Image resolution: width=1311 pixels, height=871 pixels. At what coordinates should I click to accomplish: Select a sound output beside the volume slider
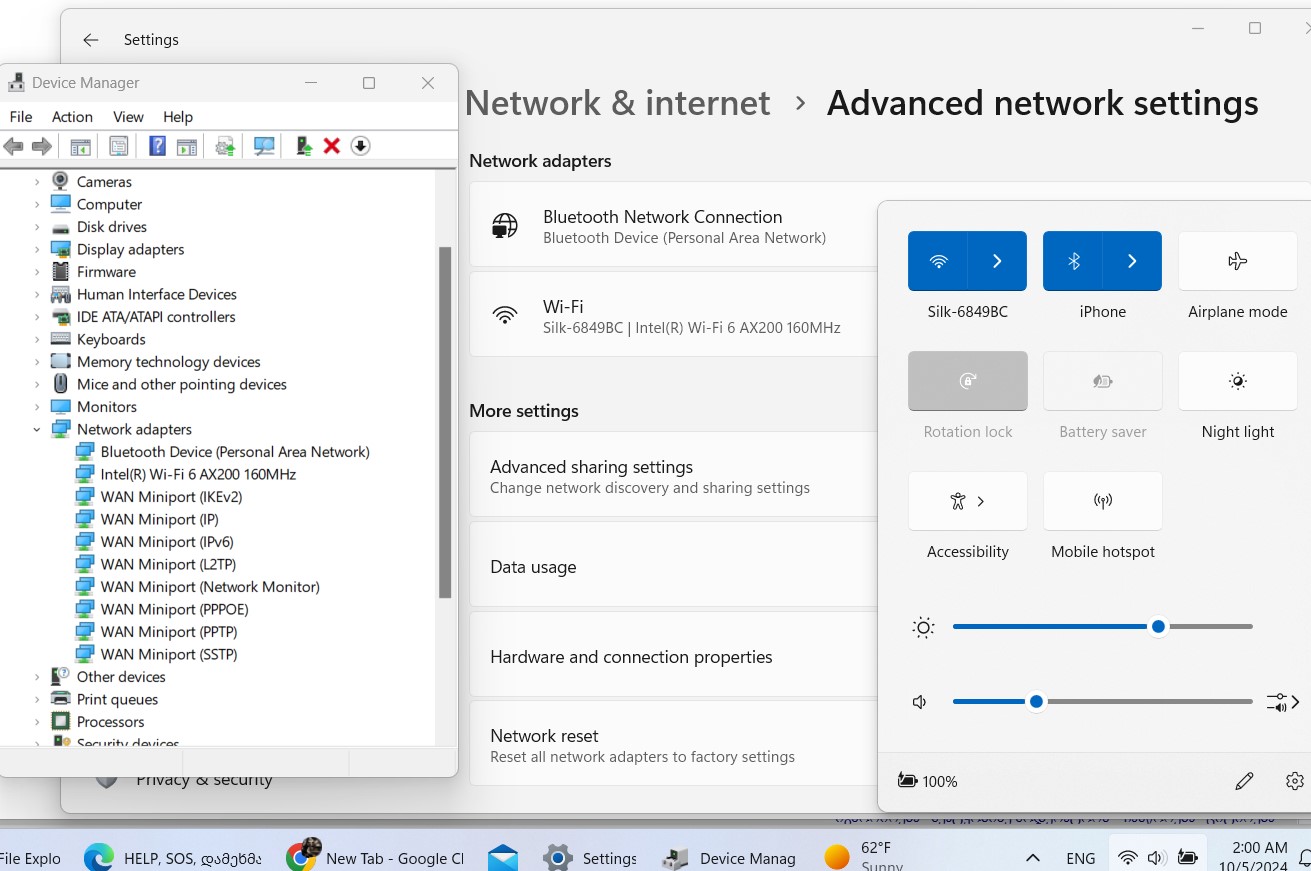pyautogui.click(x=1282, y=702)
